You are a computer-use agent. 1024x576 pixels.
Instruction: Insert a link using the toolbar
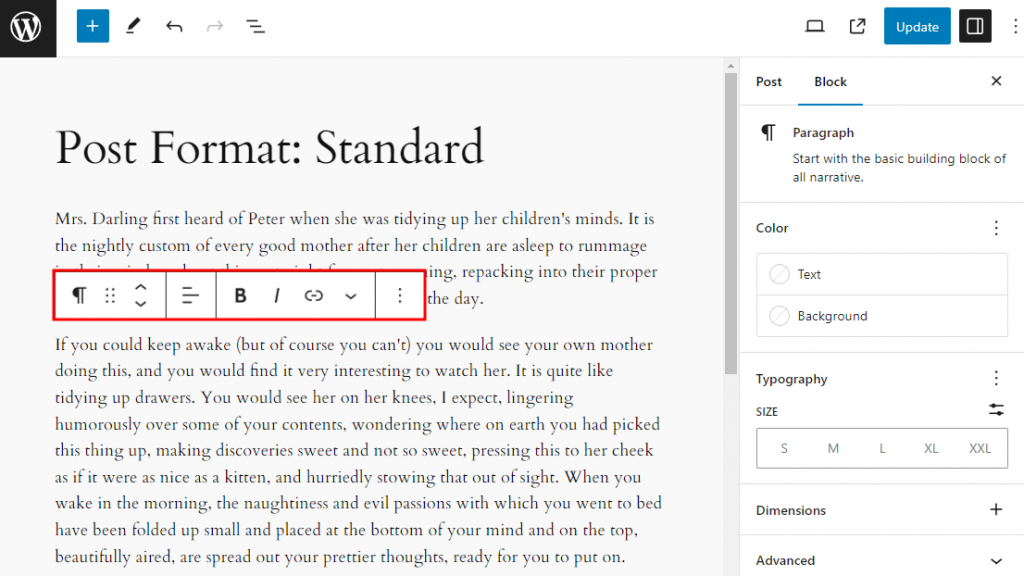pyautogui.click(x=312, y=295)
